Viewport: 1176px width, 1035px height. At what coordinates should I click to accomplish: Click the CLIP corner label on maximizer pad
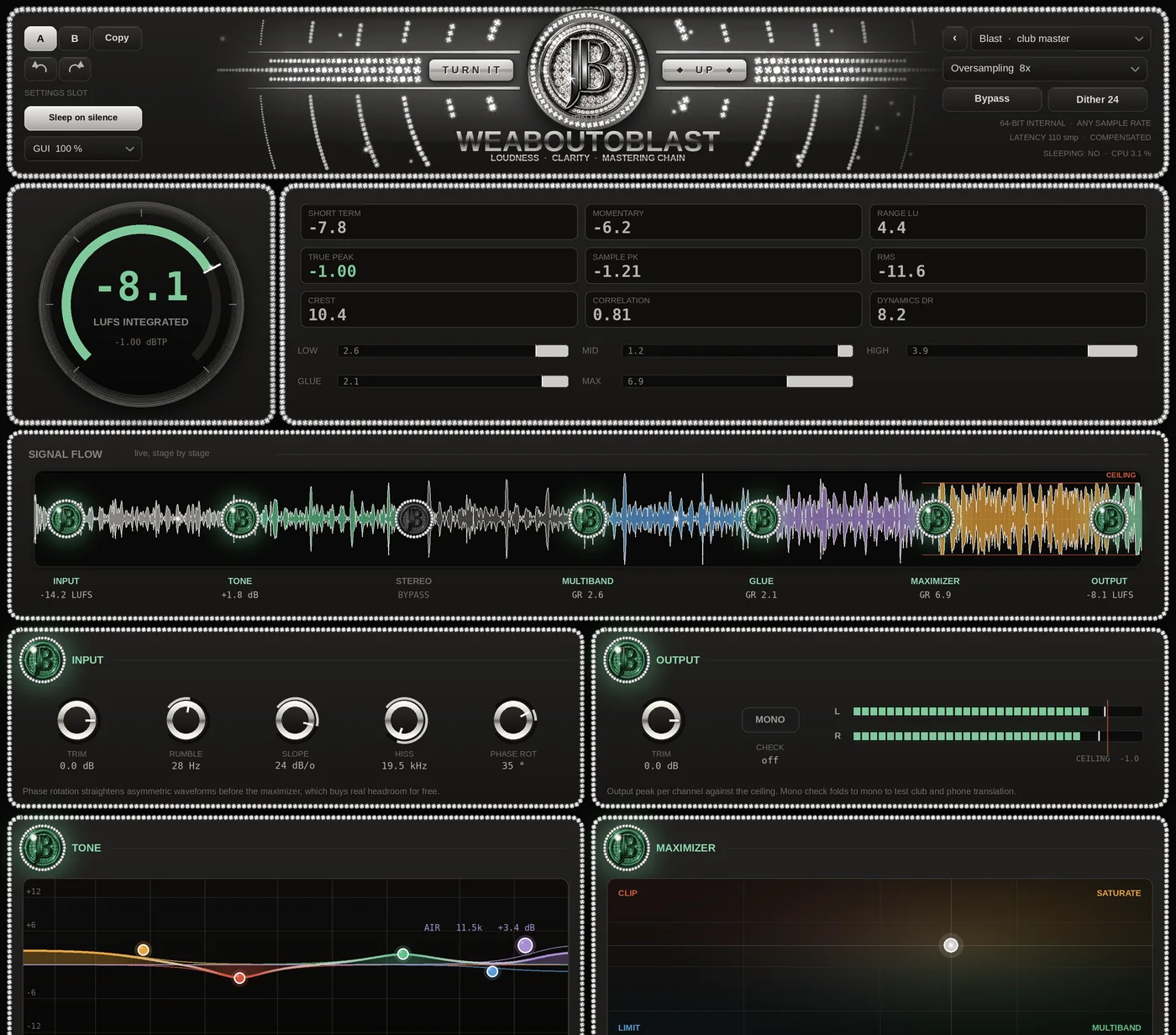click(x=627, y=893)
